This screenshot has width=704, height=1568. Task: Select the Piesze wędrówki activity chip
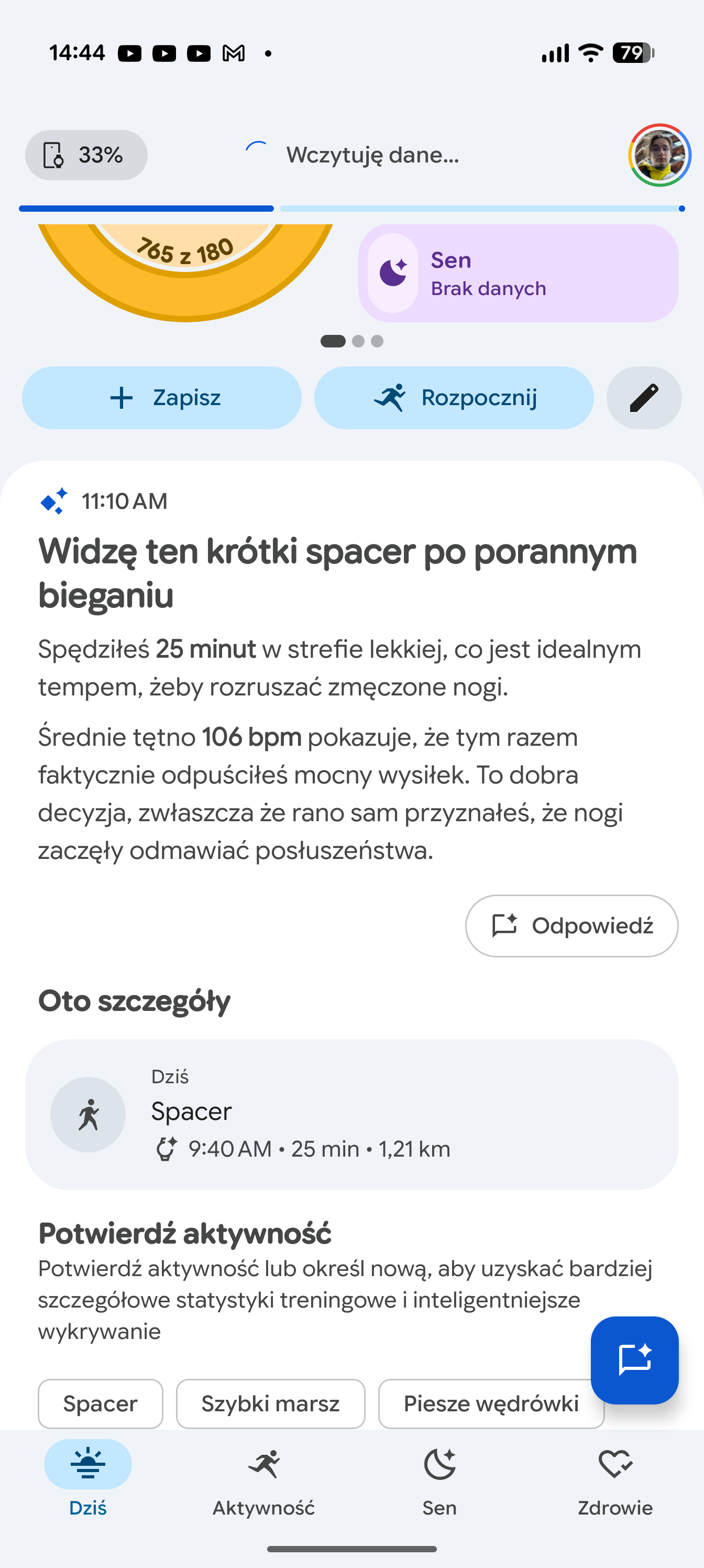491,1403
